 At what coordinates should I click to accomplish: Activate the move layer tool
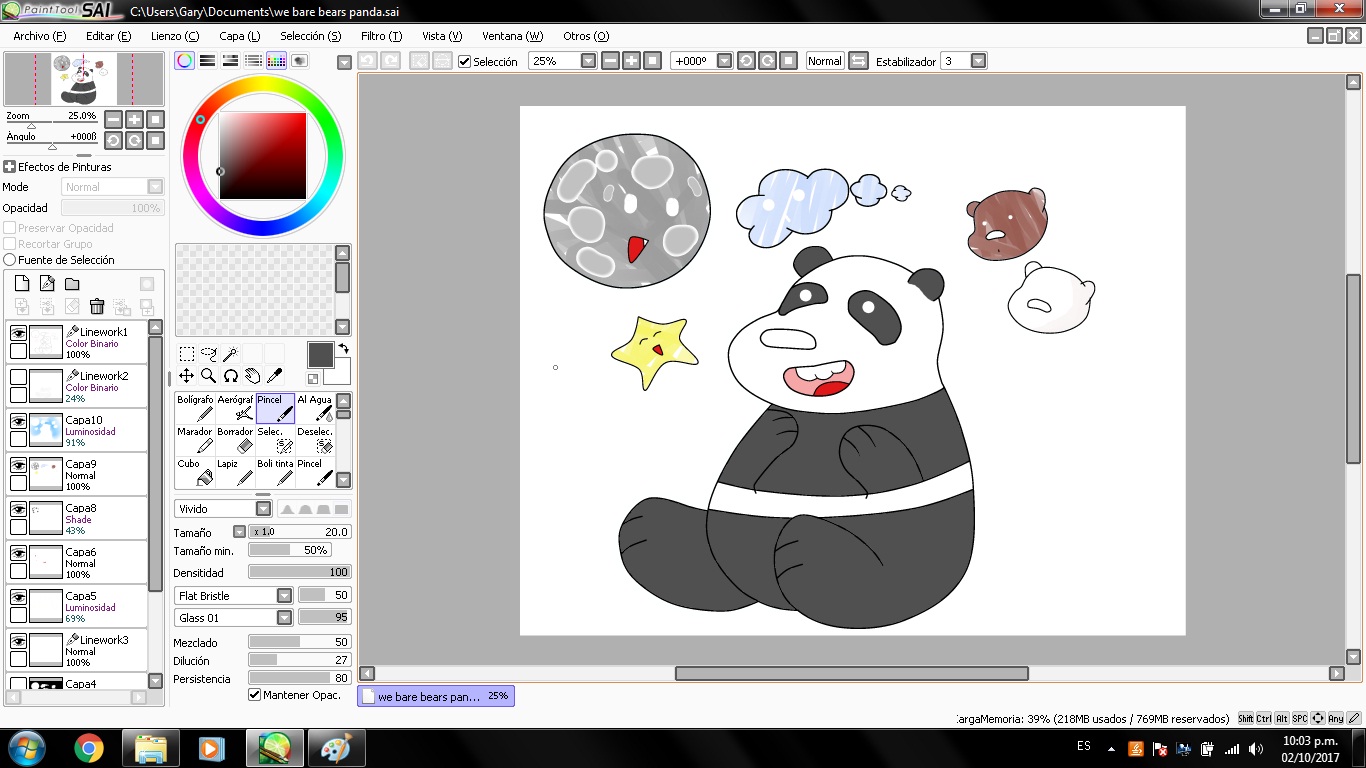pyautogui.click(x=187, y=376)
